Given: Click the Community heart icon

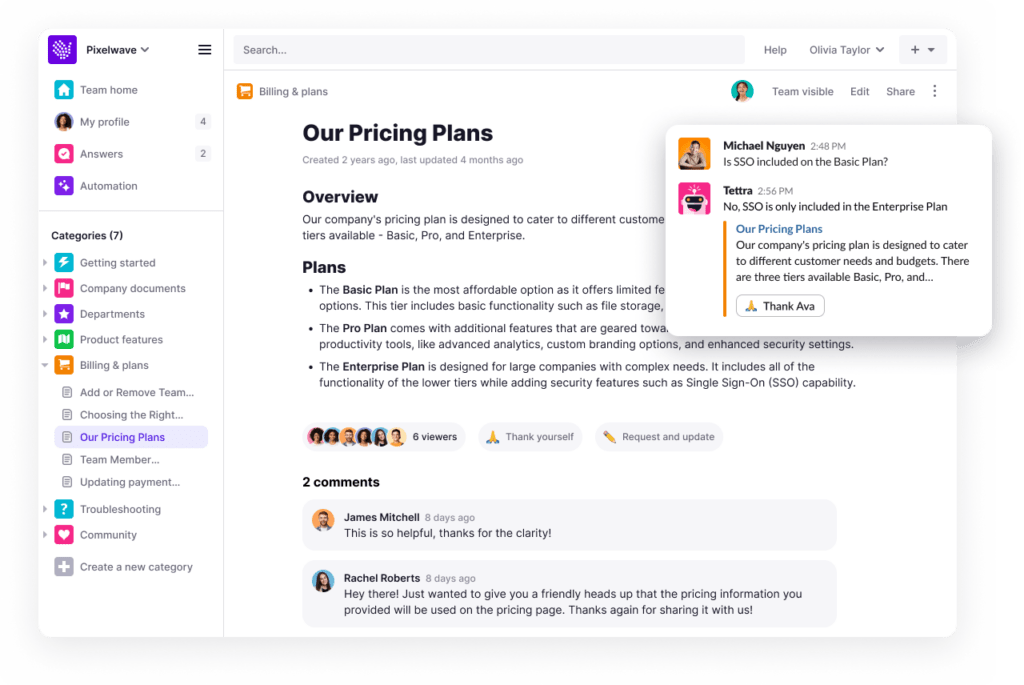Looking at the screenshot, I should click(64, 535).
